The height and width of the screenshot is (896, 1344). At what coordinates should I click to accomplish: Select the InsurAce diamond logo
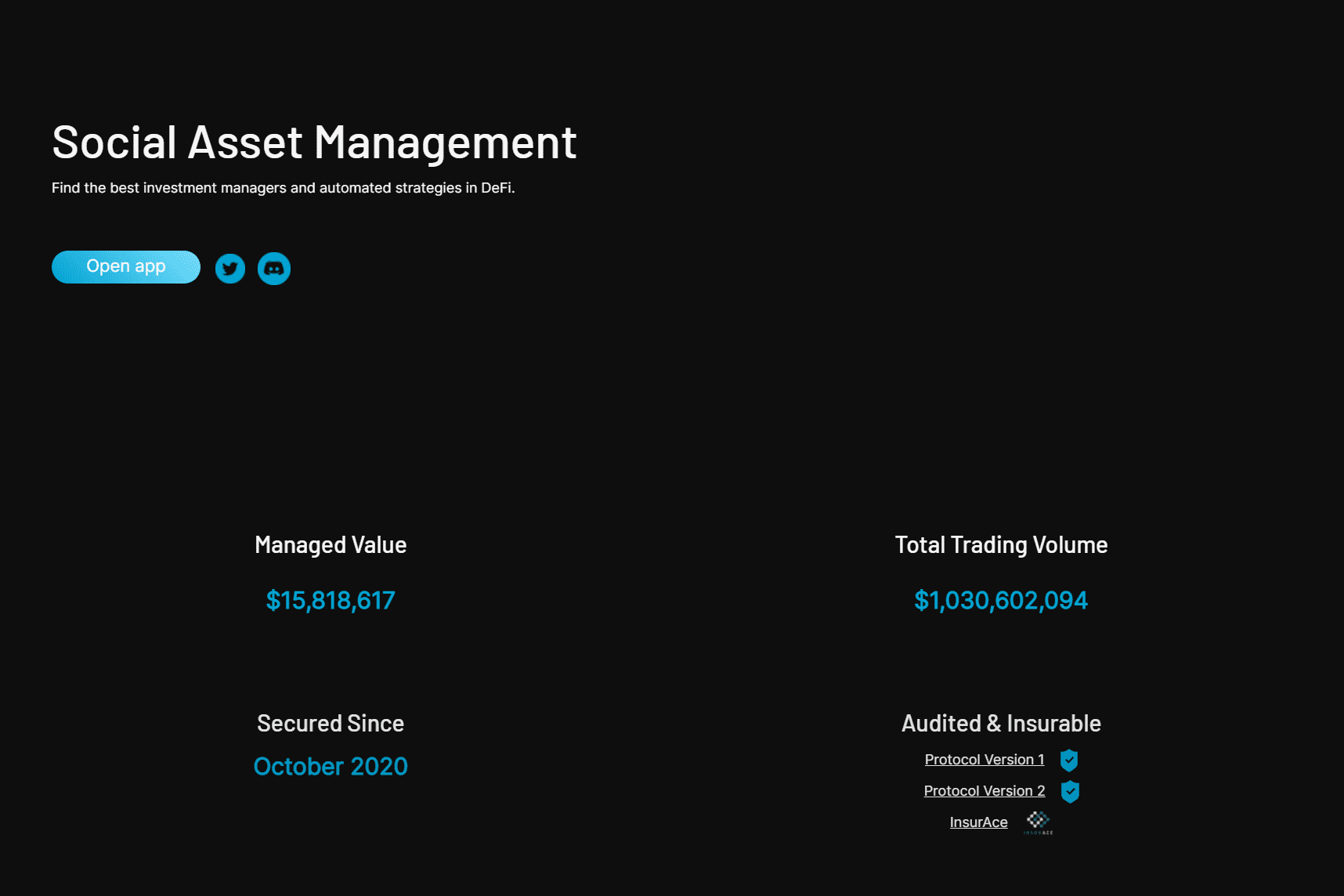pyautogui.click(x=1038, y=820)
